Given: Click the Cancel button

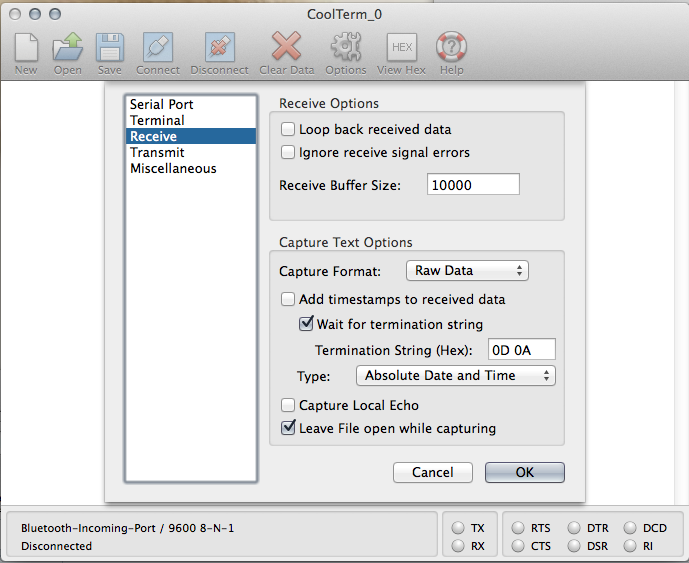Looking at the screenshot, I should [x=433, y=472].
